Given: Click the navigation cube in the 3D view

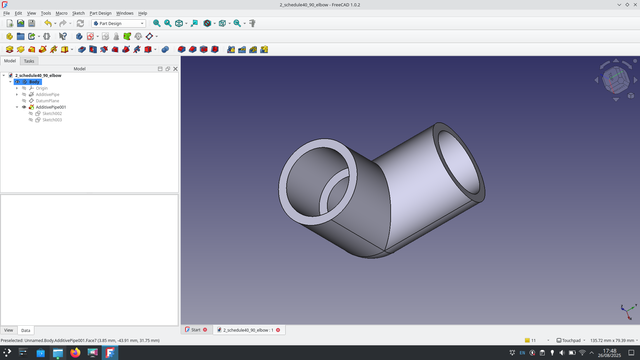Looking at the screenshot, I should pyautogui.click(x=616, y=80).
